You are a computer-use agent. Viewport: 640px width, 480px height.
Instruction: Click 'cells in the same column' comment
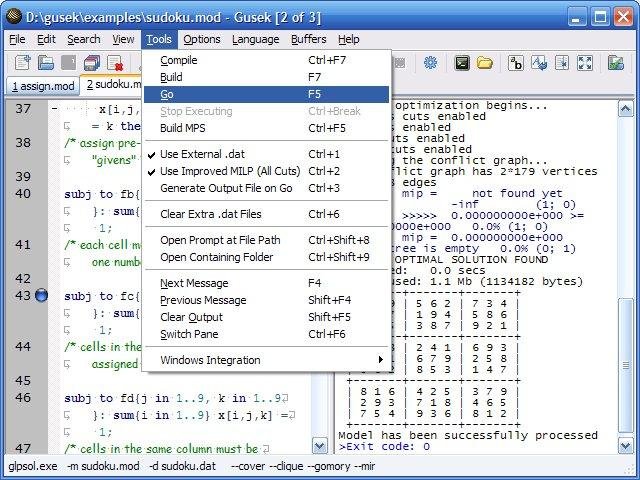pyautogui.click(x=167, y=449)
